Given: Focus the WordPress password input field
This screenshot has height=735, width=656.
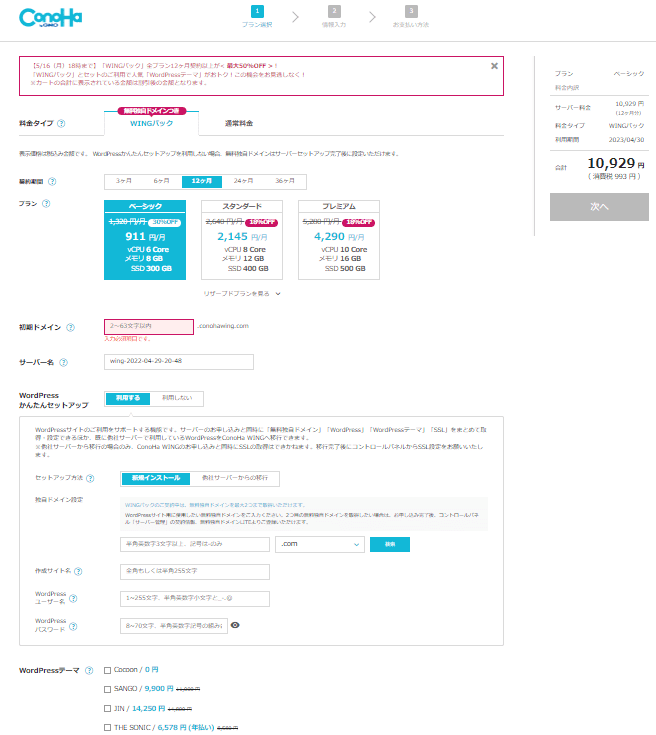Looking at the screenshot, I should [173, 626].
